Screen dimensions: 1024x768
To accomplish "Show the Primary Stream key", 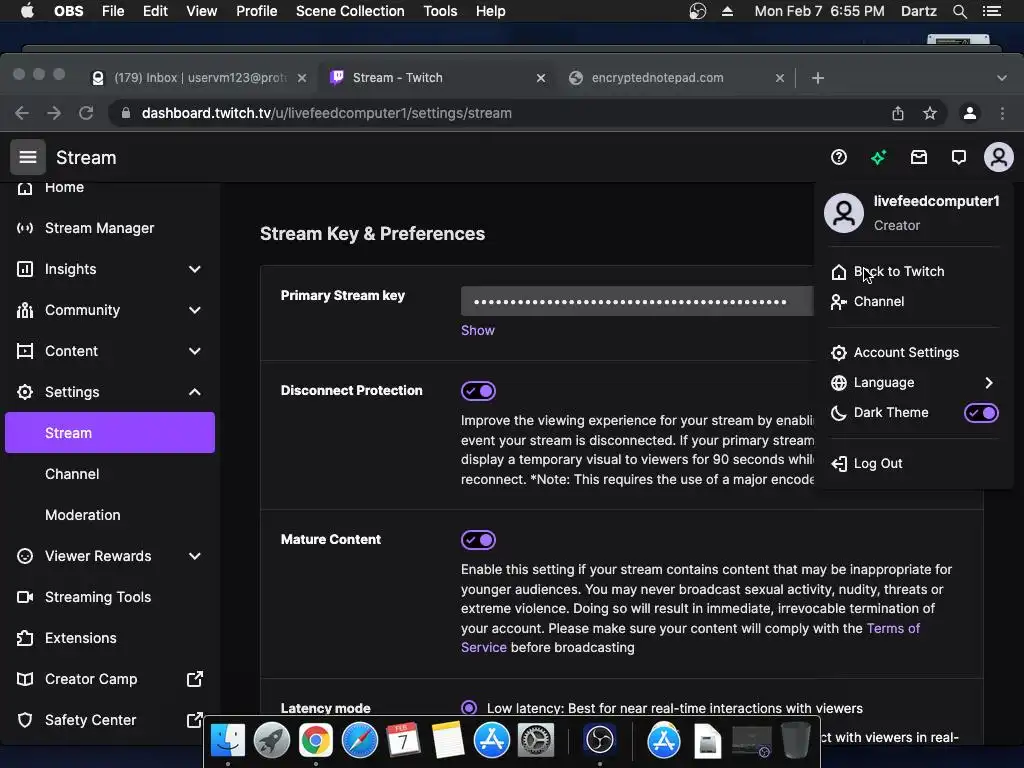I will [x=477, y=330].
